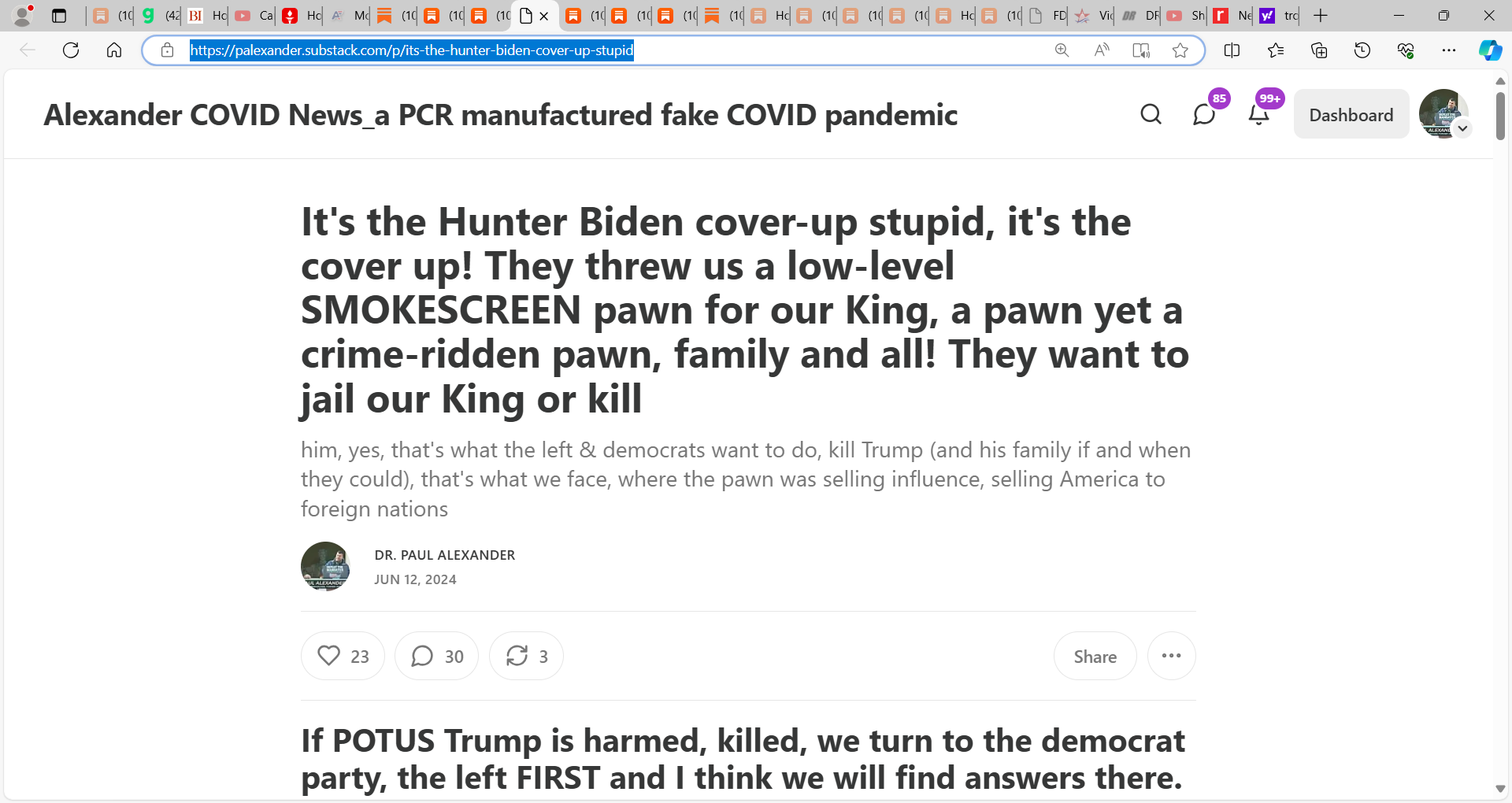Image resolution: width=1512 pixels, height=803 pixels.
Task: Open the 30 comments button
Action: pos(436,656)
